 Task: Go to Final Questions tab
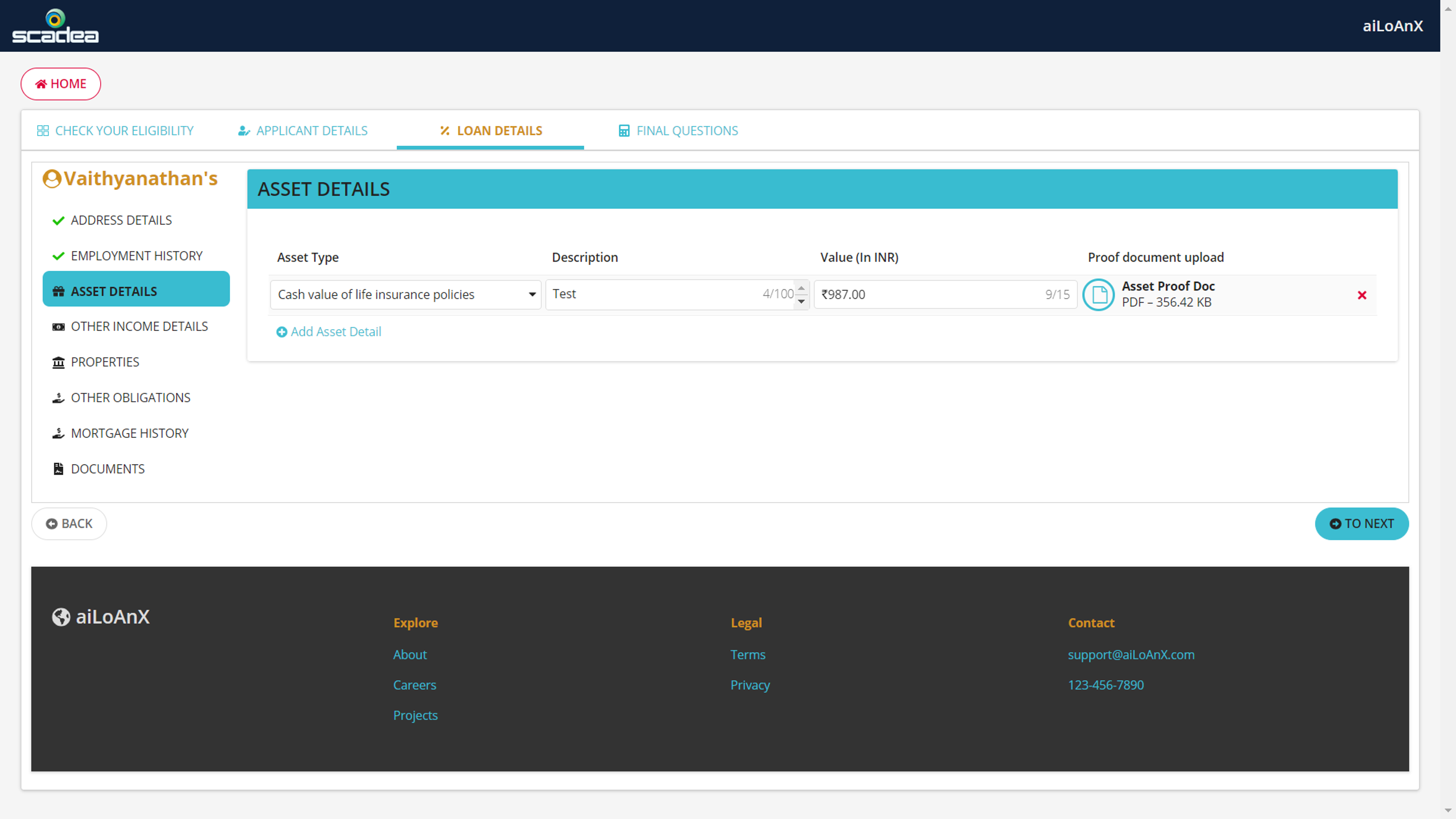click(678, 130)
